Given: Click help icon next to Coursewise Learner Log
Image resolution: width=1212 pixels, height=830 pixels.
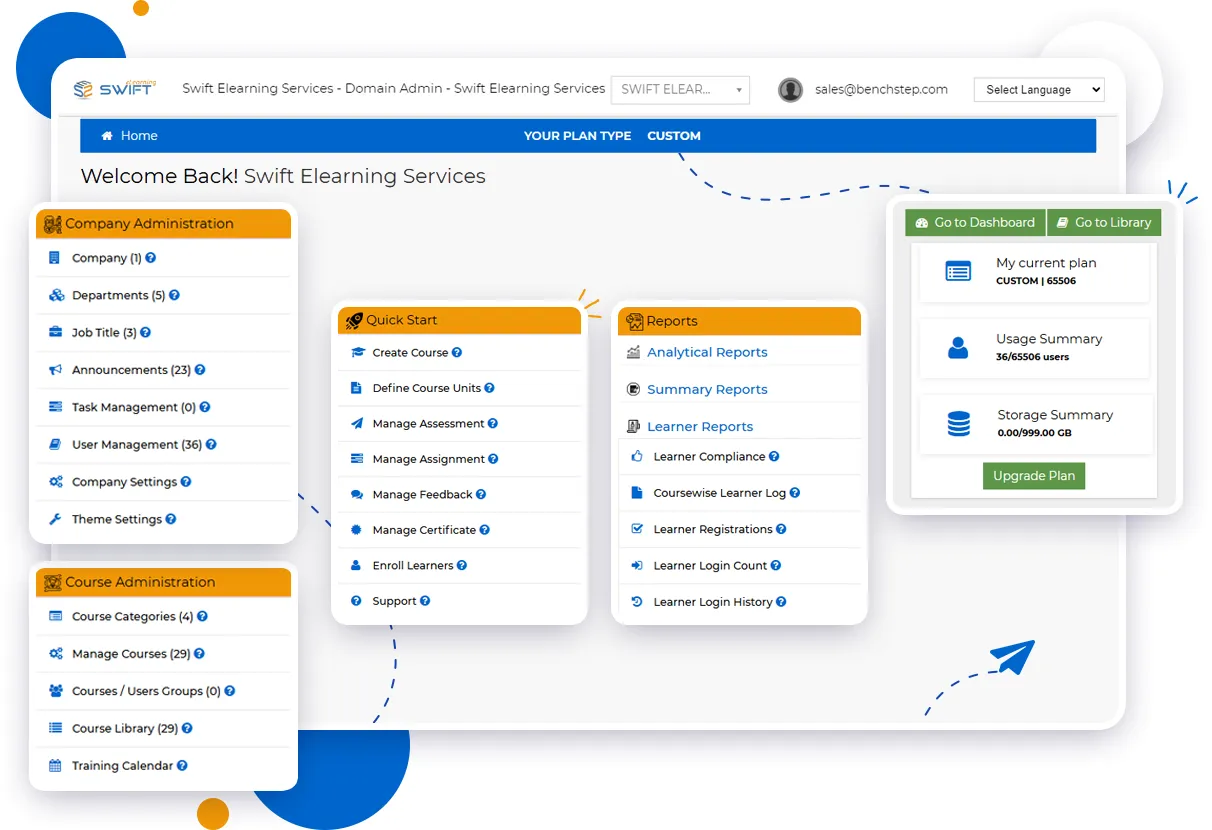Looking at the screenshot, I should pos(795,493).
